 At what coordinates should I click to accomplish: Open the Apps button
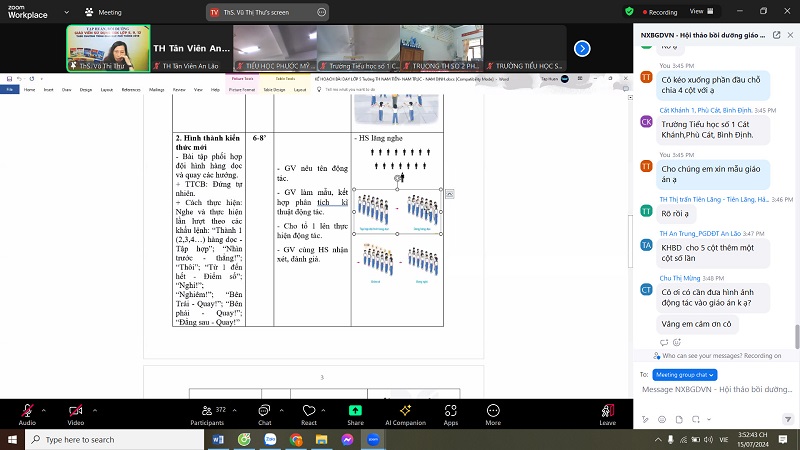click(451, 411)
